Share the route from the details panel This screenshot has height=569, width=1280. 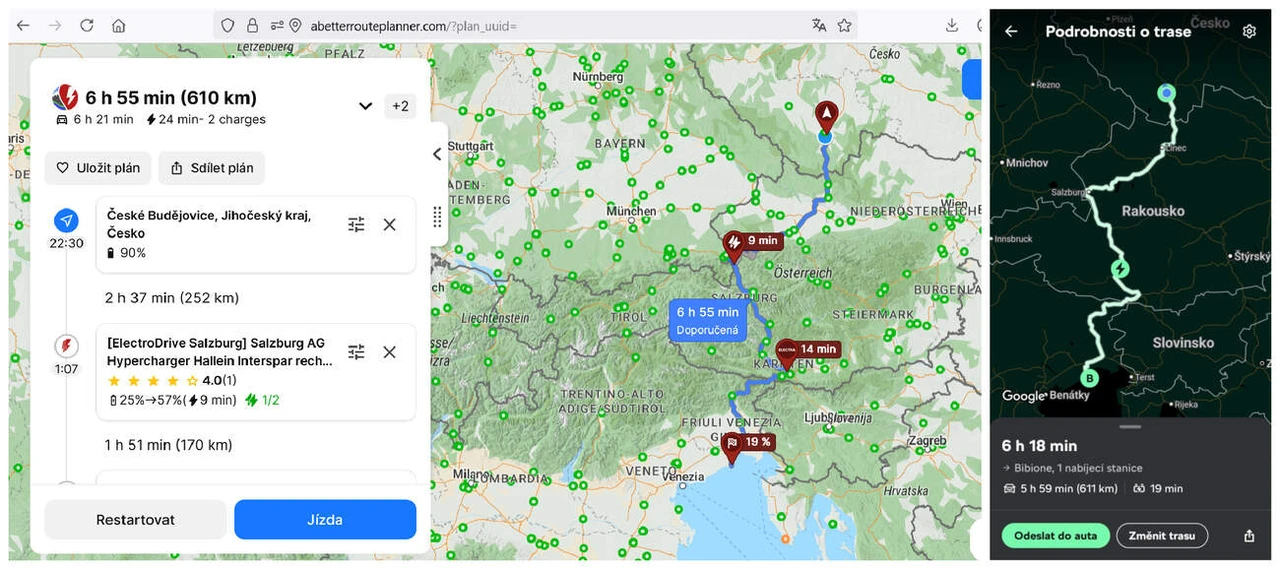point(1249,536)
